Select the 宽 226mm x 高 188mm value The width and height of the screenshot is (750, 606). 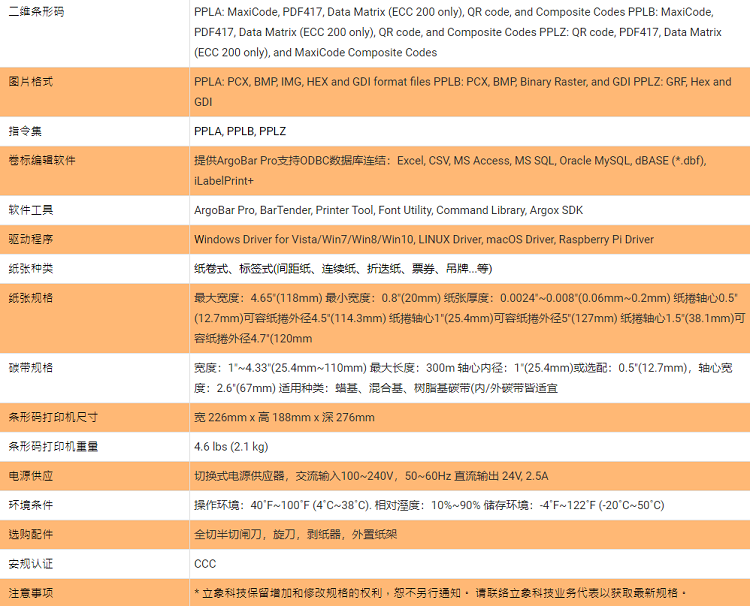click(x=284, y=417)
